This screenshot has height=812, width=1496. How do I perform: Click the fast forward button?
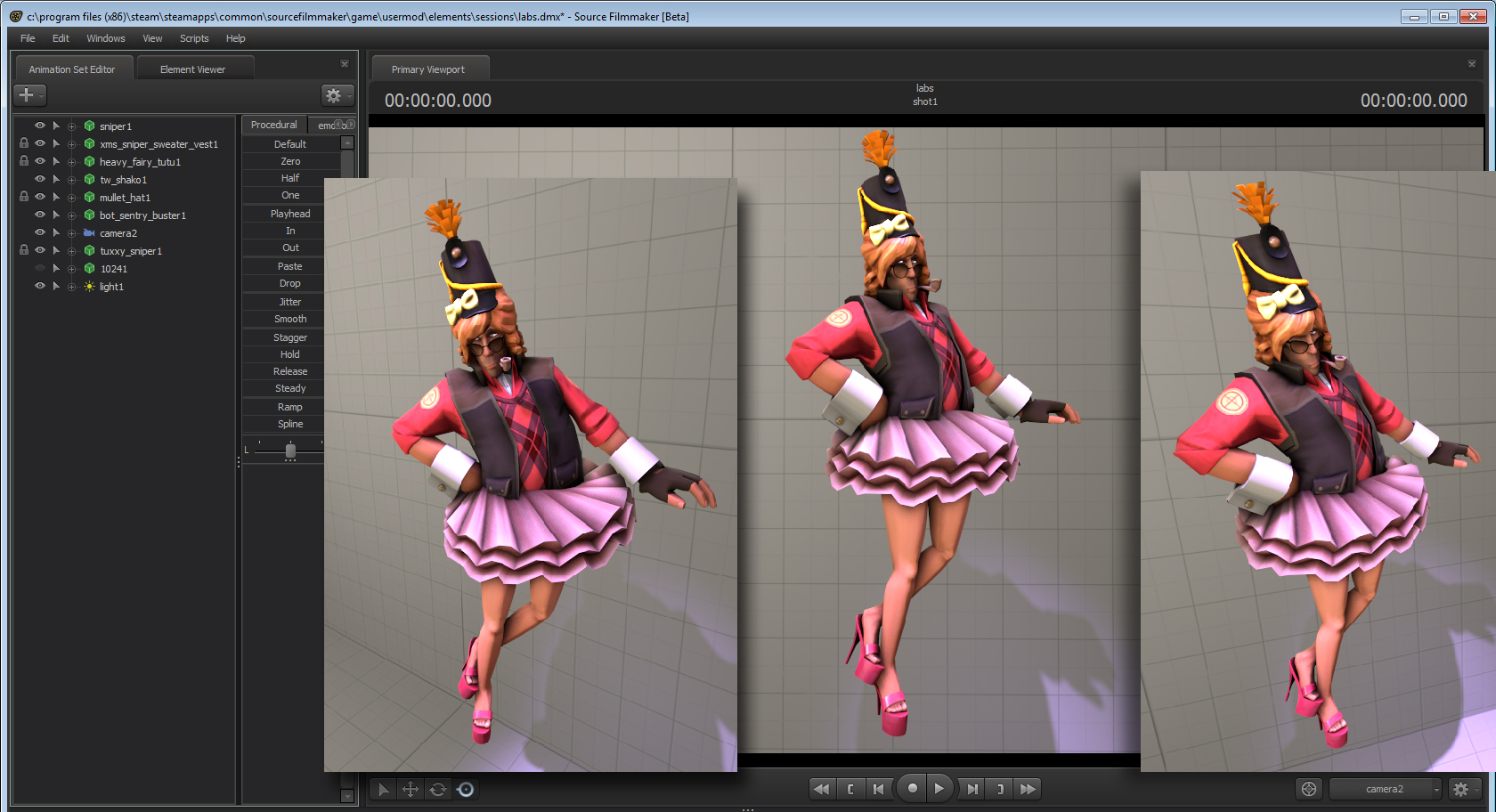[1028, 789]
